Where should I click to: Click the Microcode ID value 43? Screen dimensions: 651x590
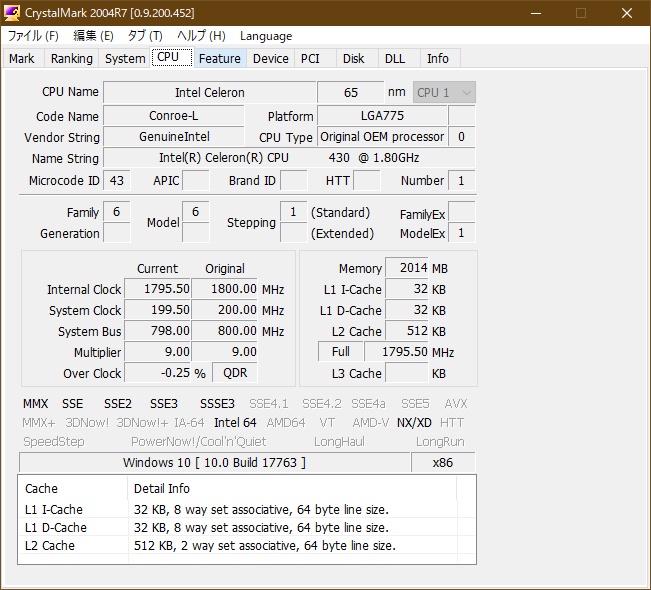click(117, 181)
